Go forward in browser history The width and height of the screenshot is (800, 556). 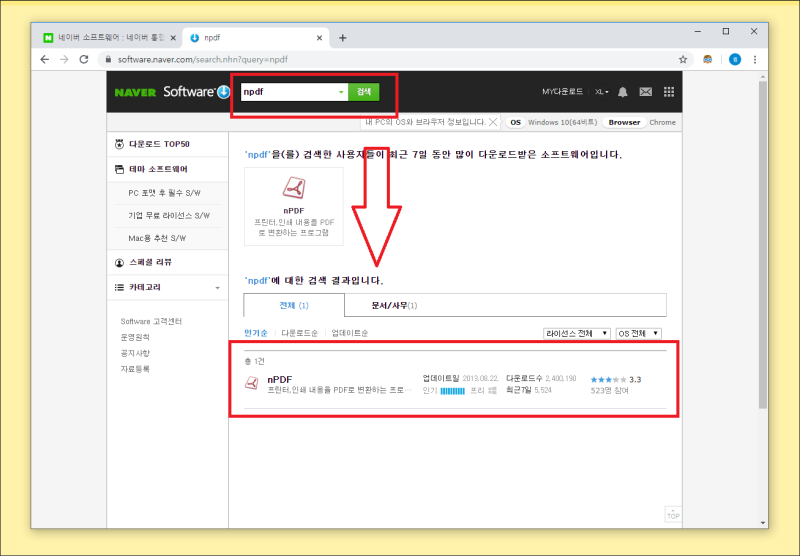64,60
